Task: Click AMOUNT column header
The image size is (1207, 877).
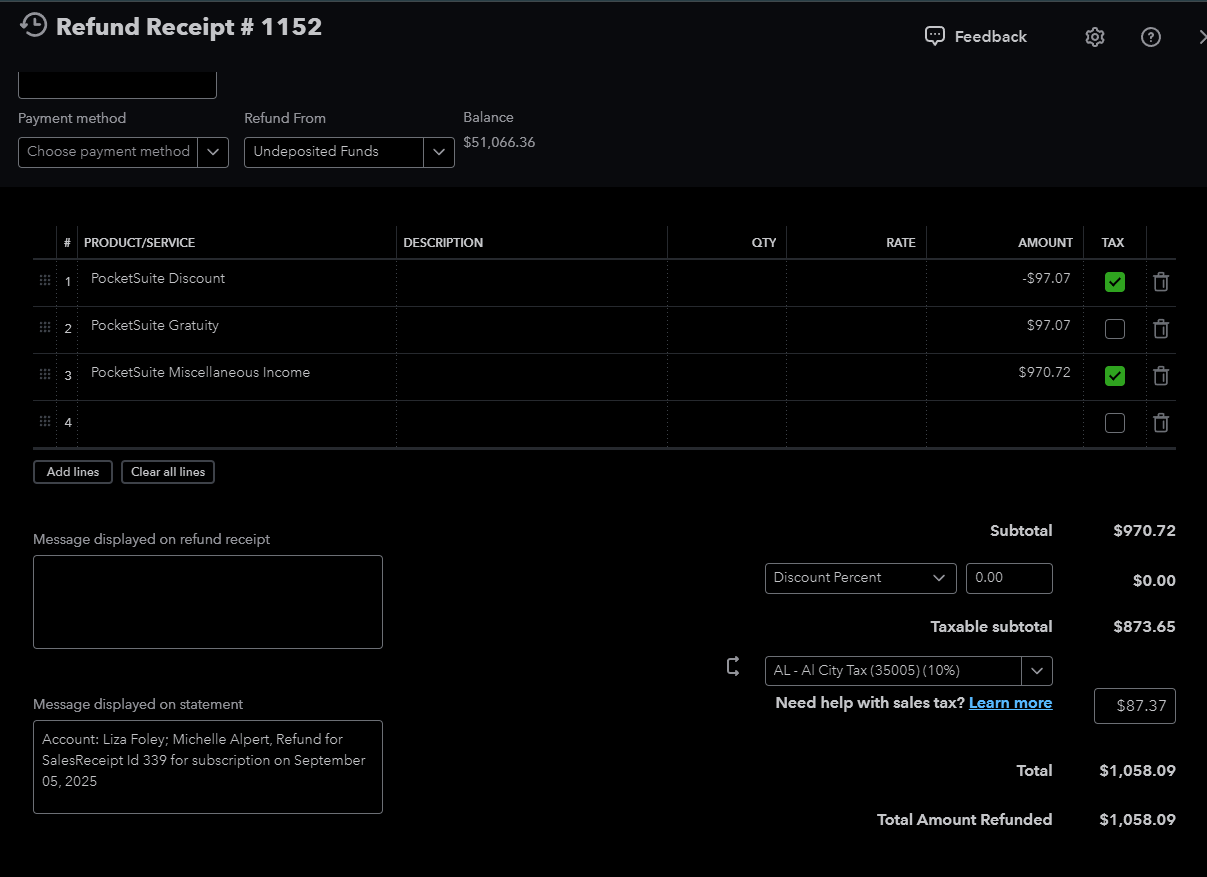Action: (1045, 243)
